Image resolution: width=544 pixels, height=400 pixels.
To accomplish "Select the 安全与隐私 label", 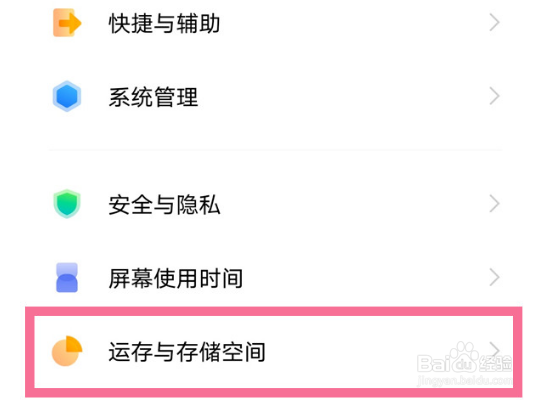I will (x=164, y=204).
